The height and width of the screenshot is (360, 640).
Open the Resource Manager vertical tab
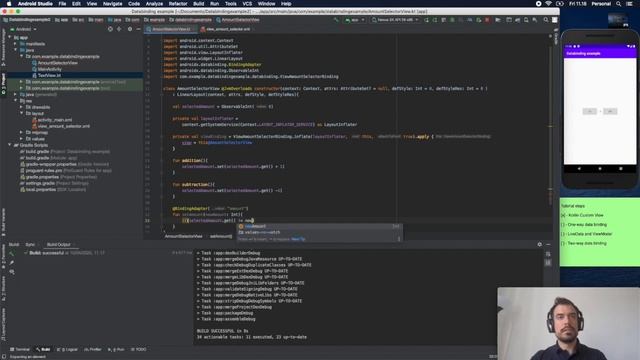click(x=4, y=46)
